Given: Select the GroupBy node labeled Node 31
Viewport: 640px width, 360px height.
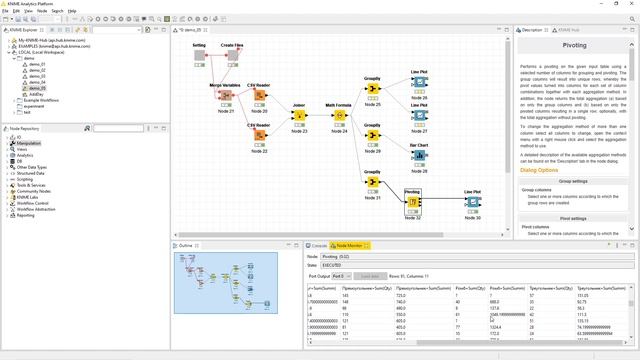Looking at the screenshot, I should (373, 182).
